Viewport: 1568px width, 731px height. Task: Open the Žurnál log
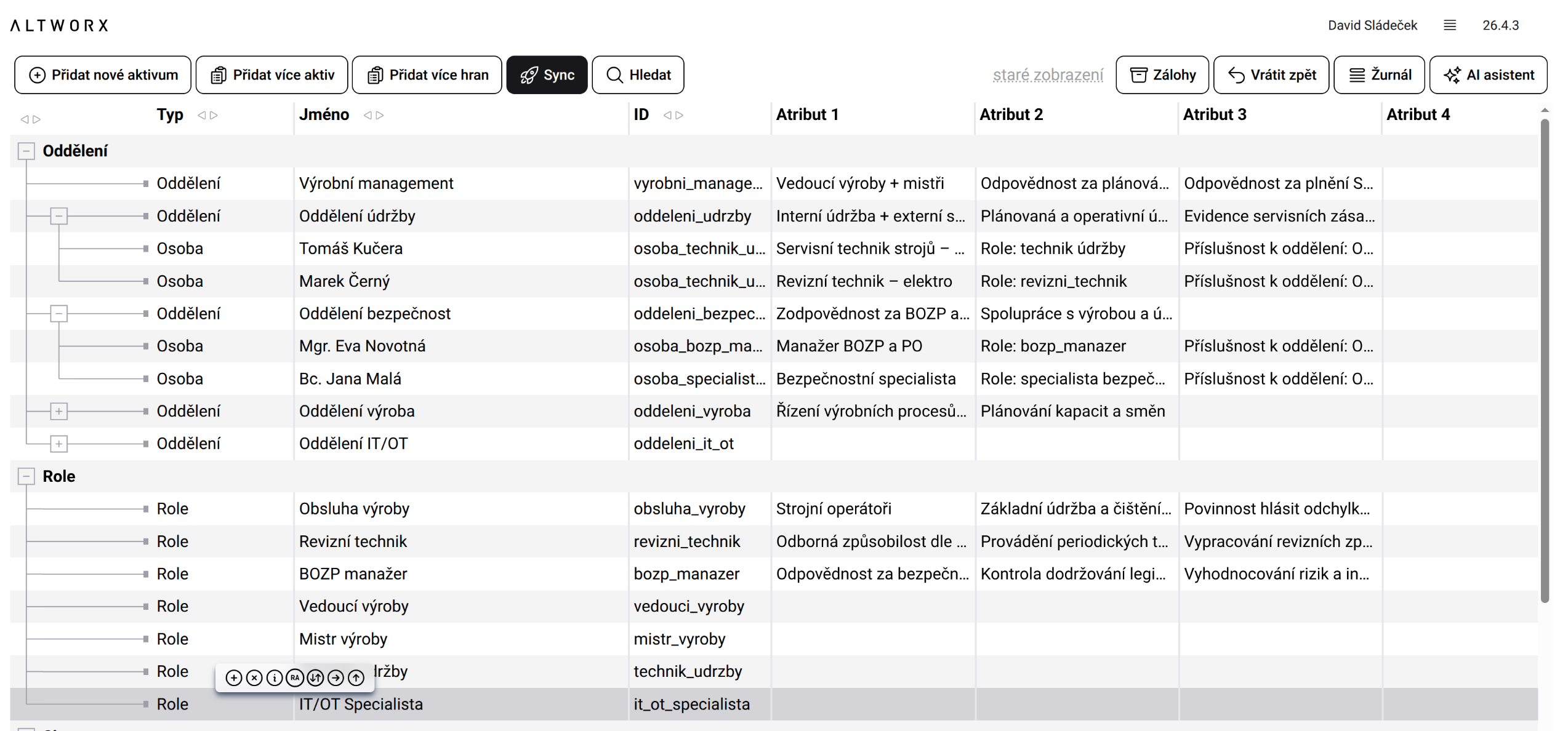click(1378, 75)
